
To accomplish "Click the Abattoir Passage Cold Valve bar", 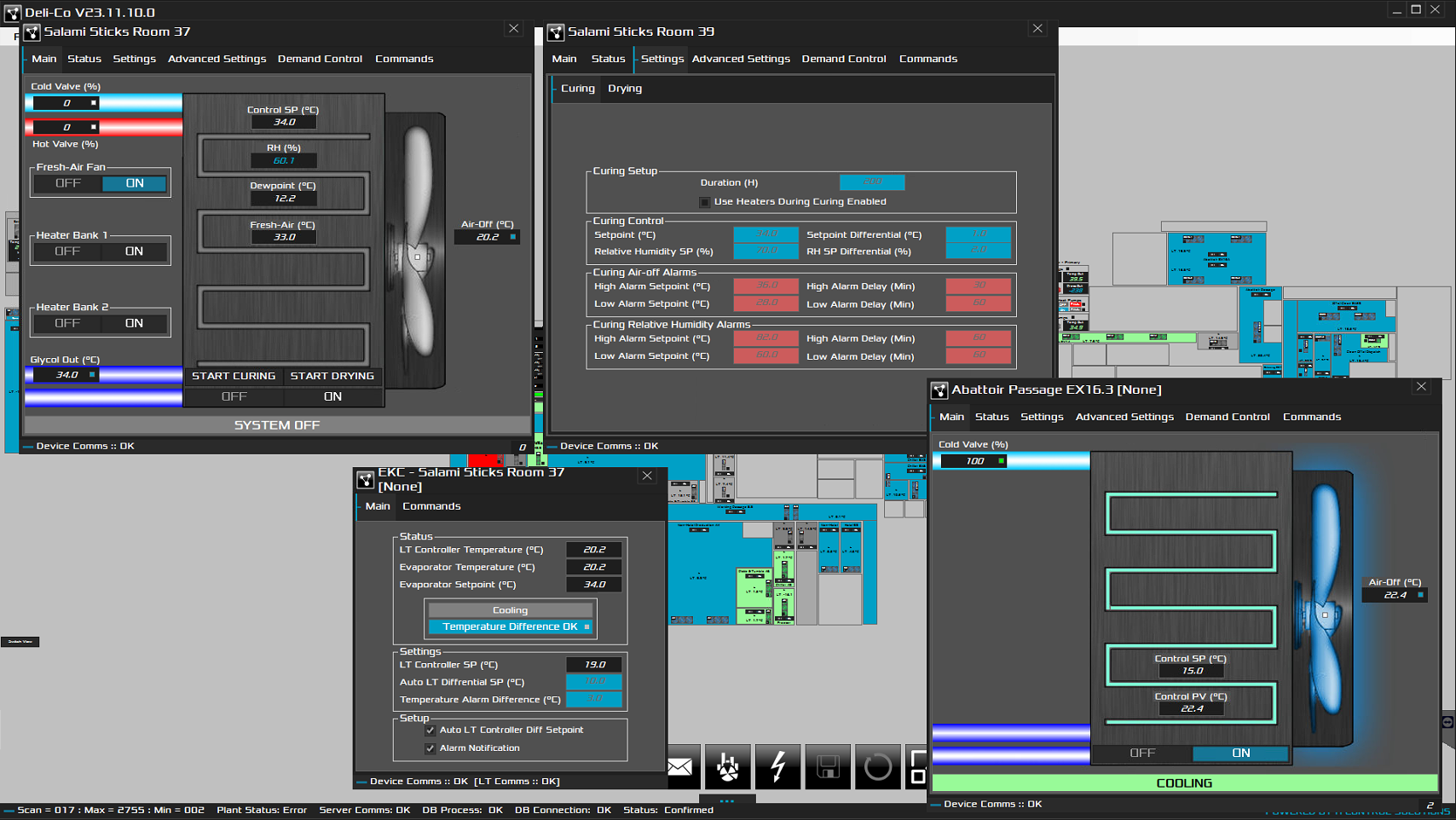I will (1011, 461).
